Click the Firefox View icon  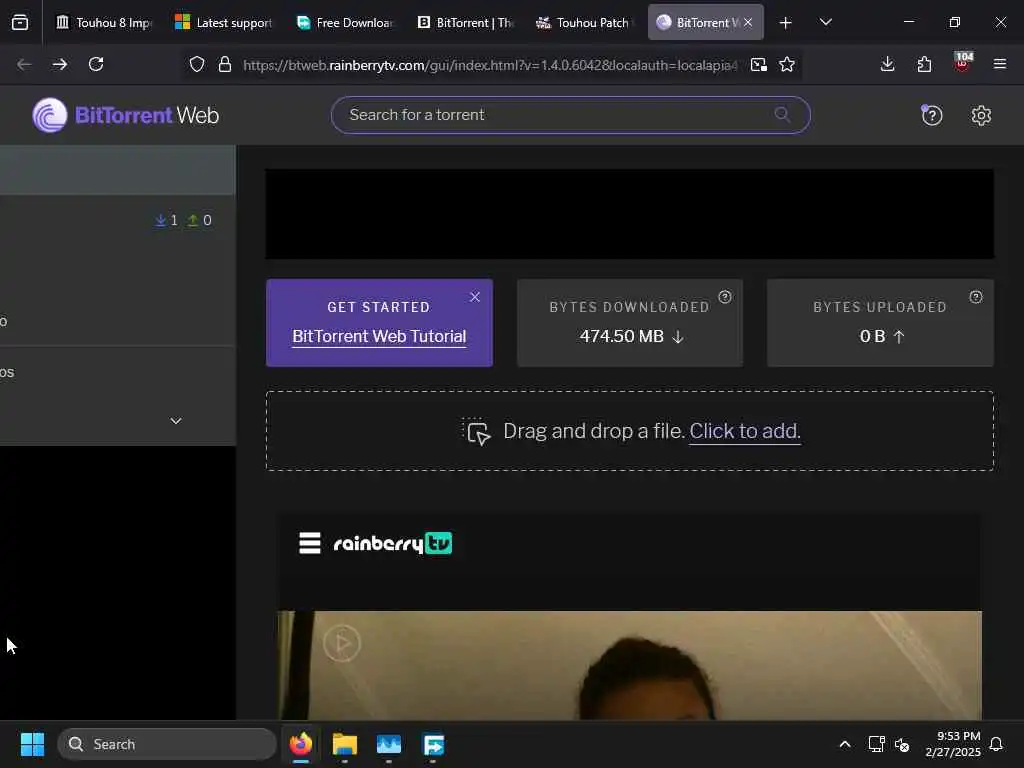(20, 22)
